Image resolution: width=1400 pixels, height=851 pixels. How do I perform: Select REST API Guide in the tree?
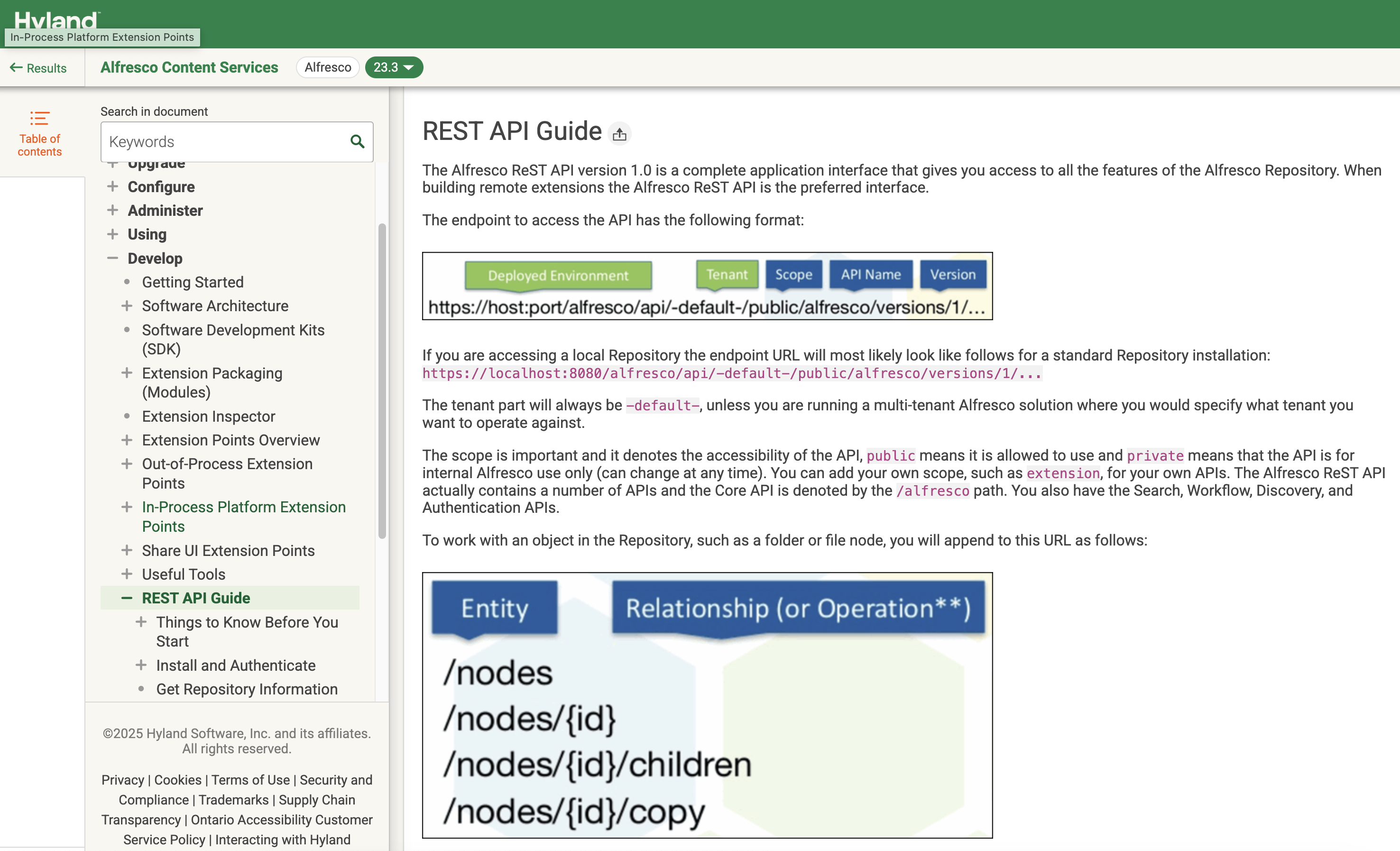196,598
